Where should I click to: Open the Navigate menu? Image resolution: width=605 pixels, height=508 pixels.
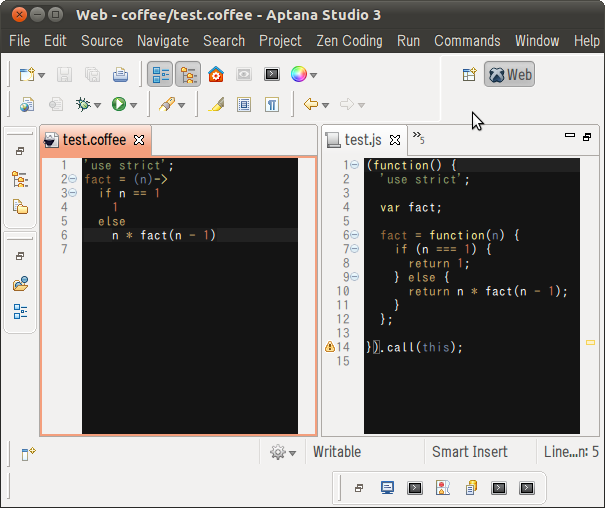pyautogui.click(x=163, y=41)
